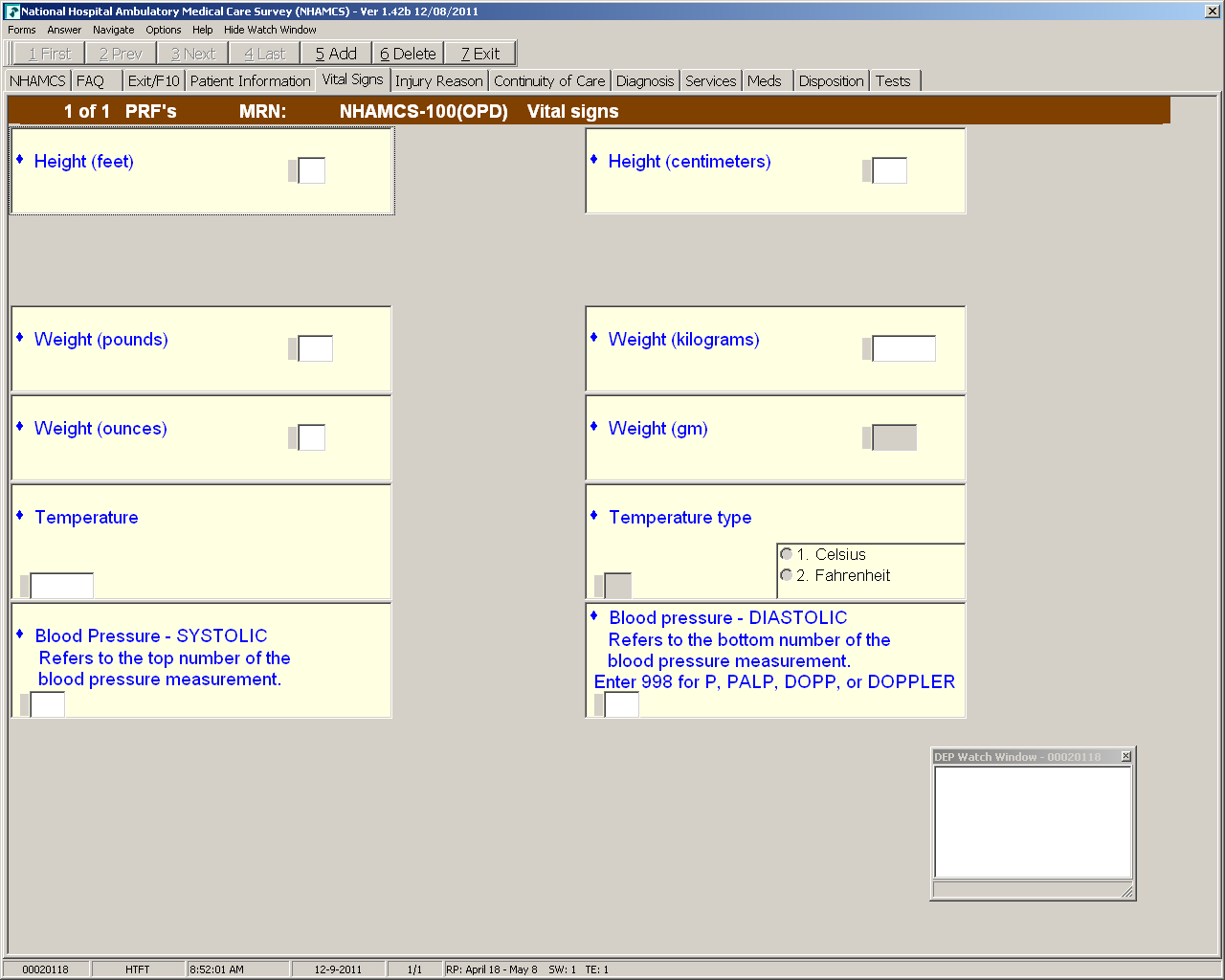Focus the Temperature input field
This screenshot has height=980, width=1225.
point(62,586)
